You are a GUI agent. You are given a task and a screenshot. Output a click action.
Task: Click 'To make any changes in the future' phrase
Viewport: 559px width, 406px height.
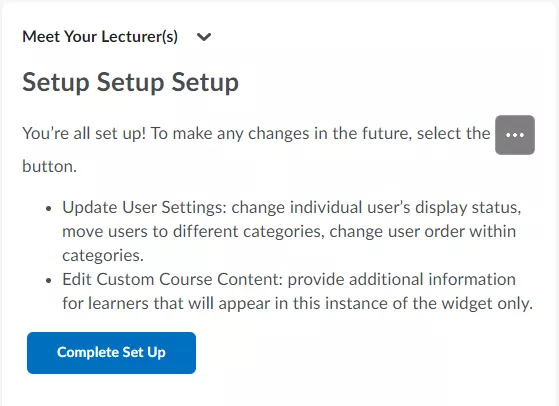[281, 134]
